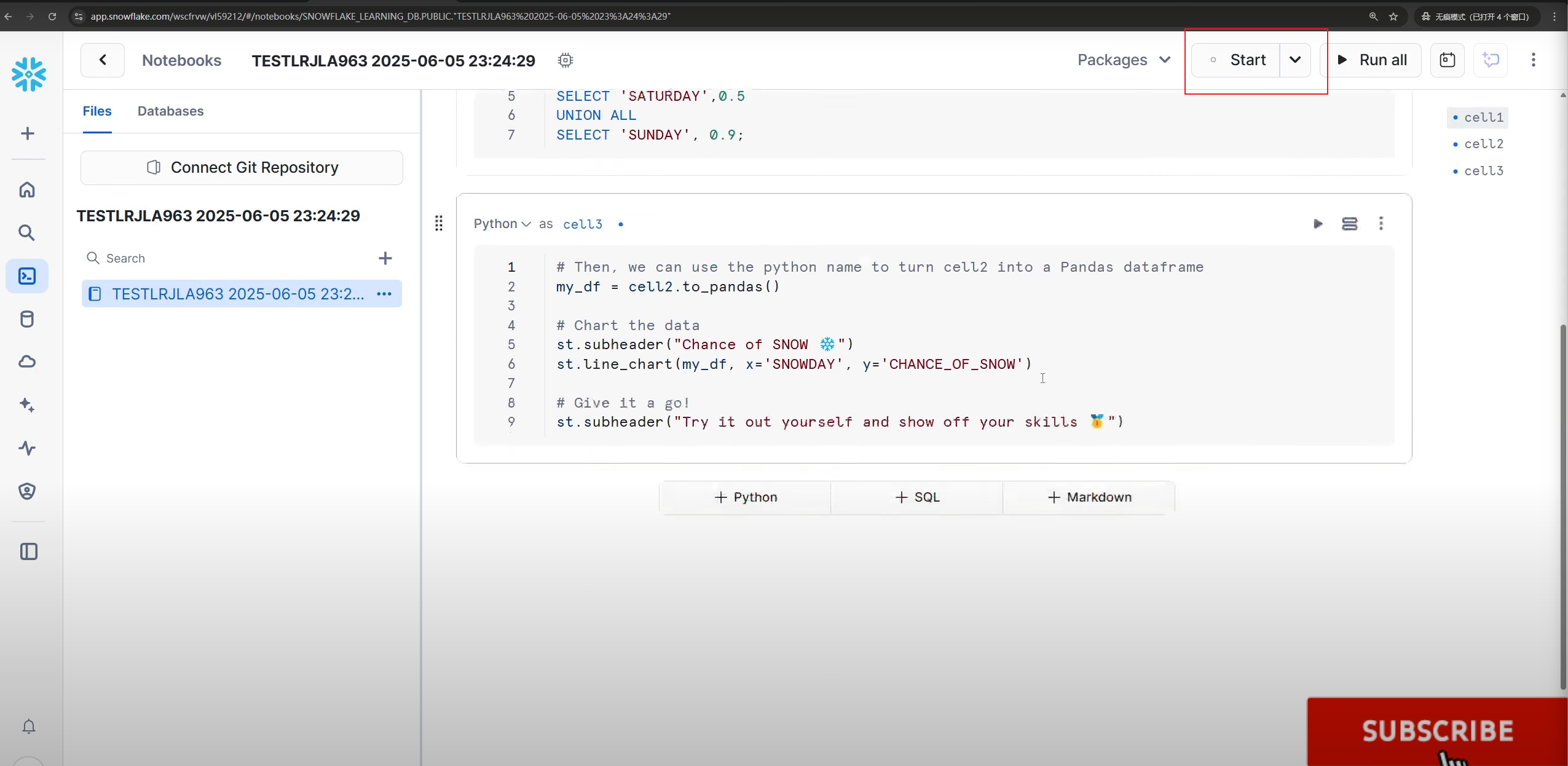
Task: Add a new SQL cell
Action: click(916, 497)
